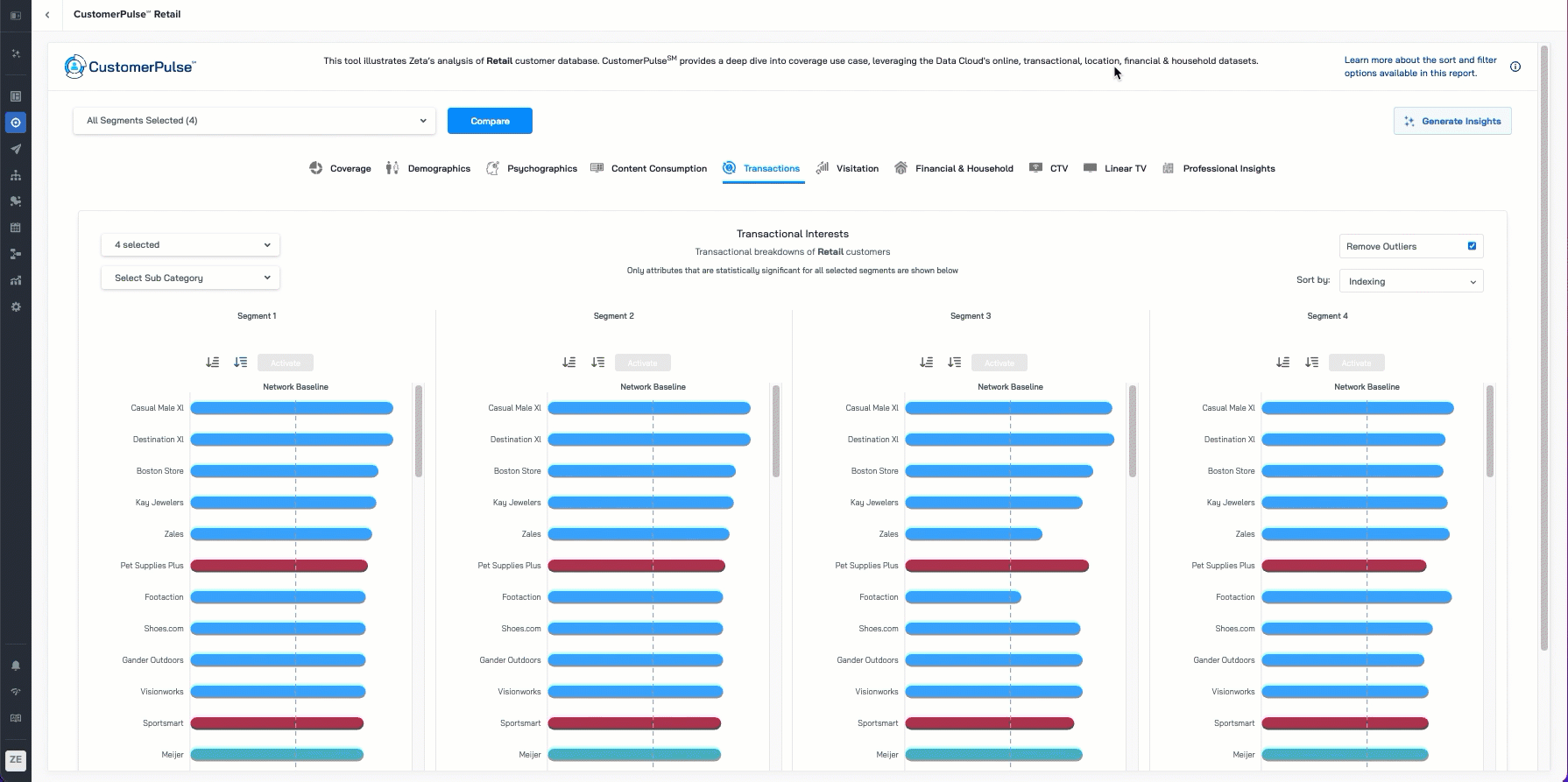
Task: Click Segment 1 descending sort icon
Action: 241,363
